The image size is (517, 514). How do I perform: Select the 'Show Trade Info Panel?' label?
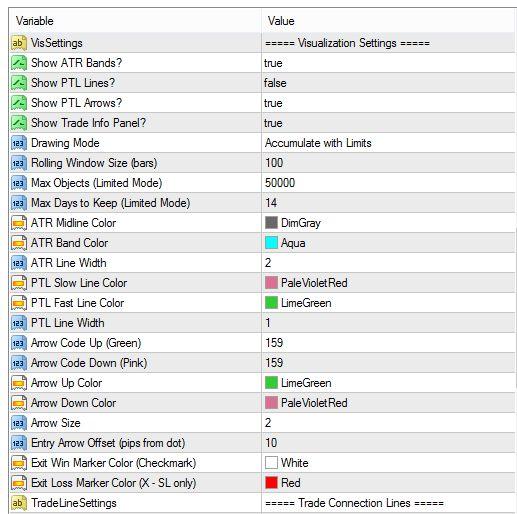click(88, 123)
